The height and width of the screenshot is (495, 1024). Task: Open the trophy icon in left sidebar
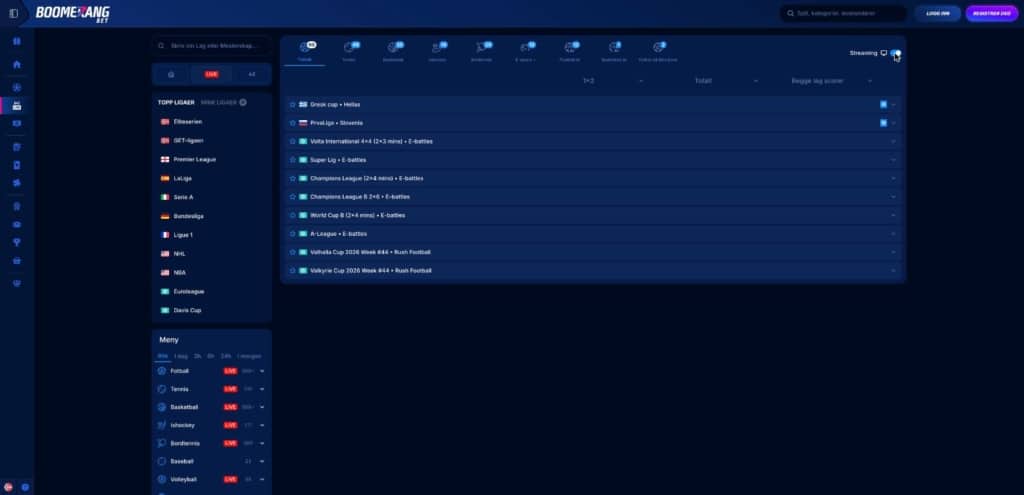17,242
